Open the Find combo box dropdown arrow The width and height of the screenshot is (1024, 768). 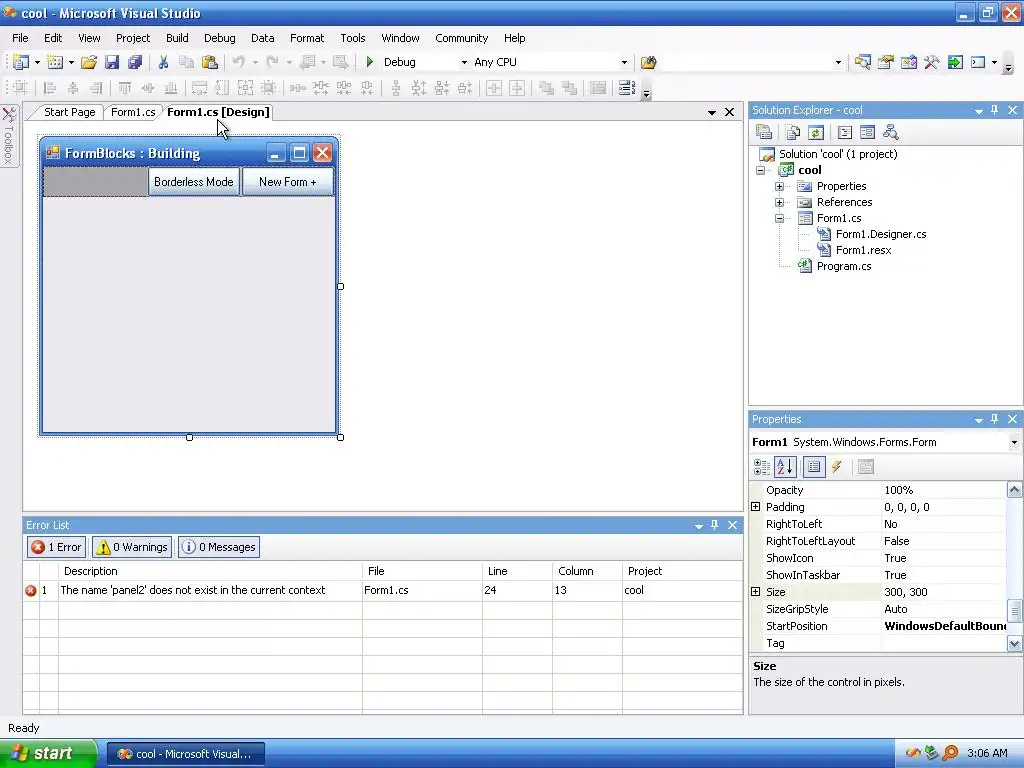click(839, 63)
